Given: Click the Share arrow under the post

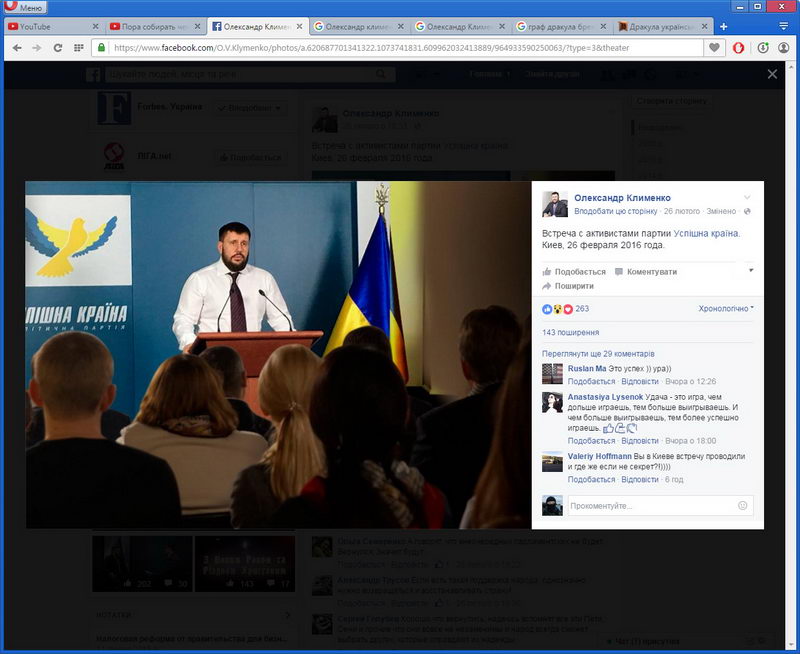Looking at the screenshot, I should click(x=547, y=286).
